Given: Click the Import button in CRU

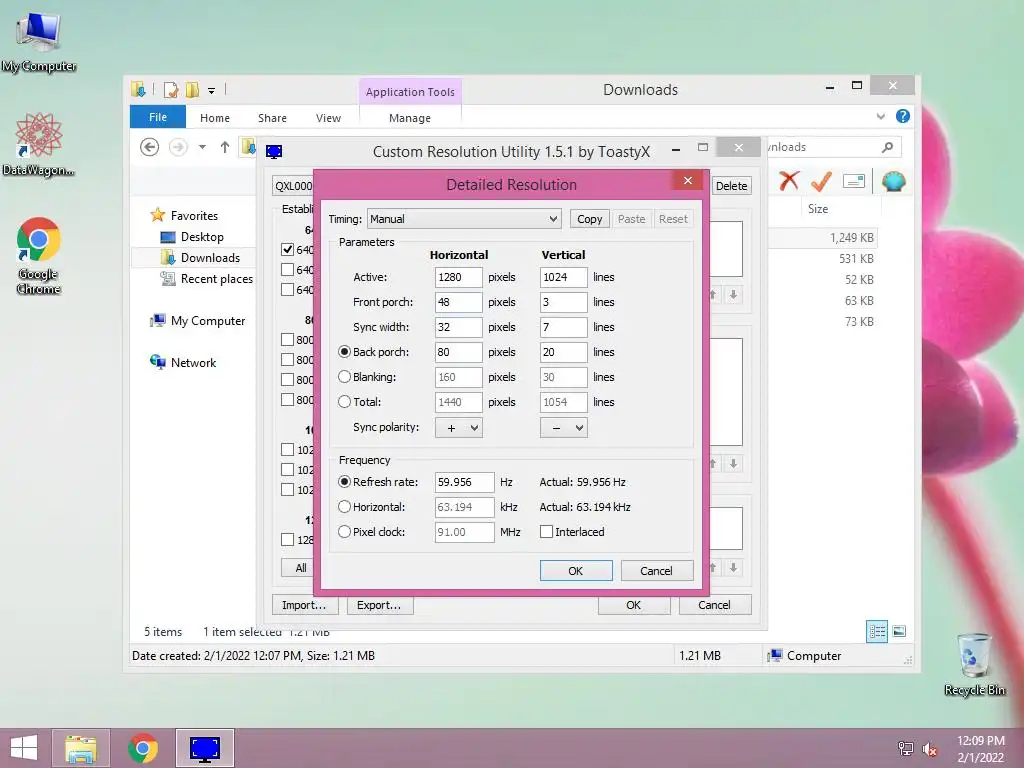Looking at the screenshot, I should pyautogui.click(x=304, y=605).
